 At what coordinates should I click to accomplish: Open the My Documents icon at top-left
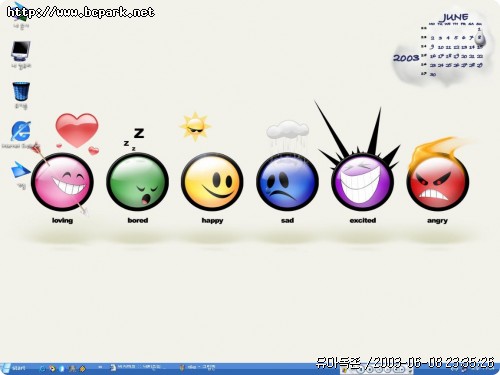pos(20,13)
